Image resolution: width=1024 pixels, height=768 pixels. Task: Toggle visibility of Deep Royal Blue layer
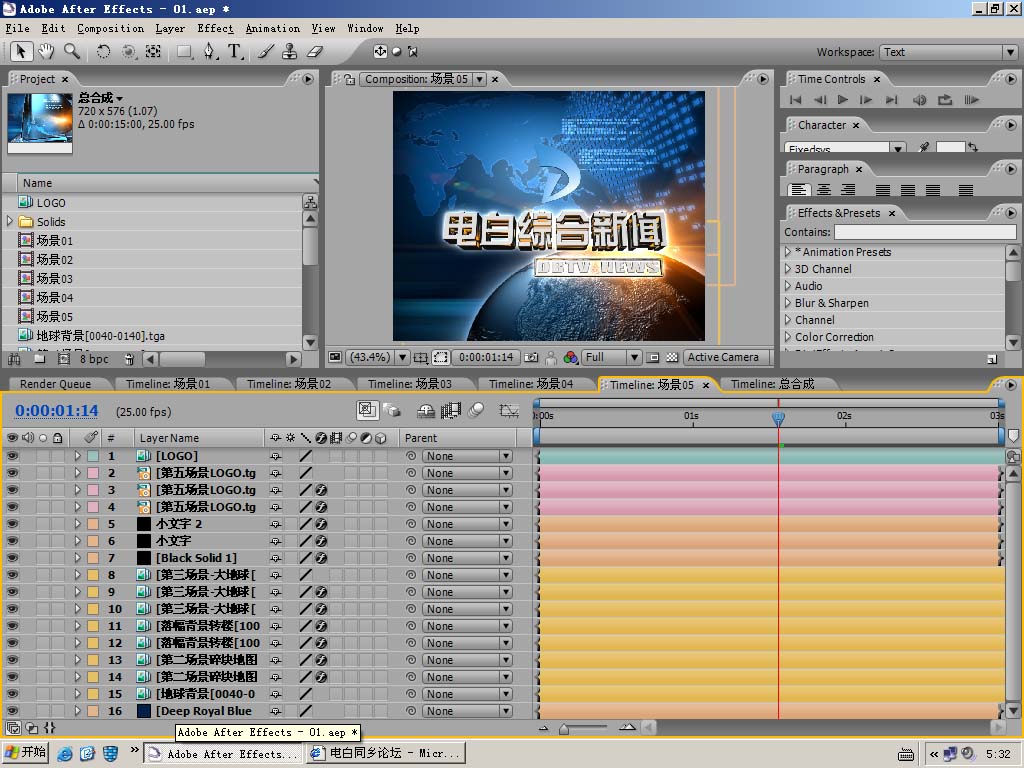(x=12, y=711)
